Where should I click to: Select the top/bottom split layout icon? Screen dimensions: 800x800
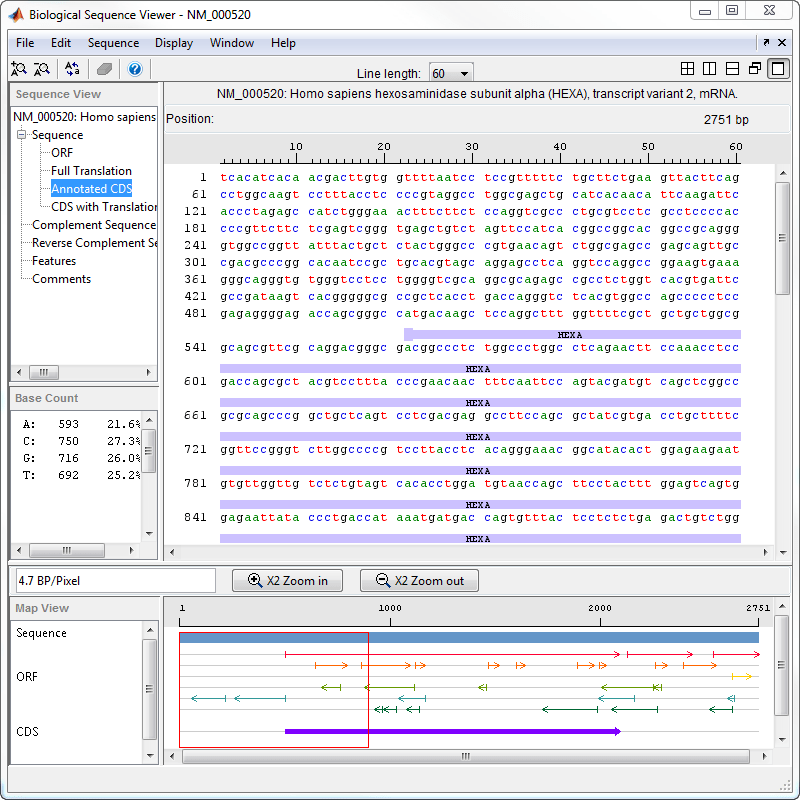(732, 69)
